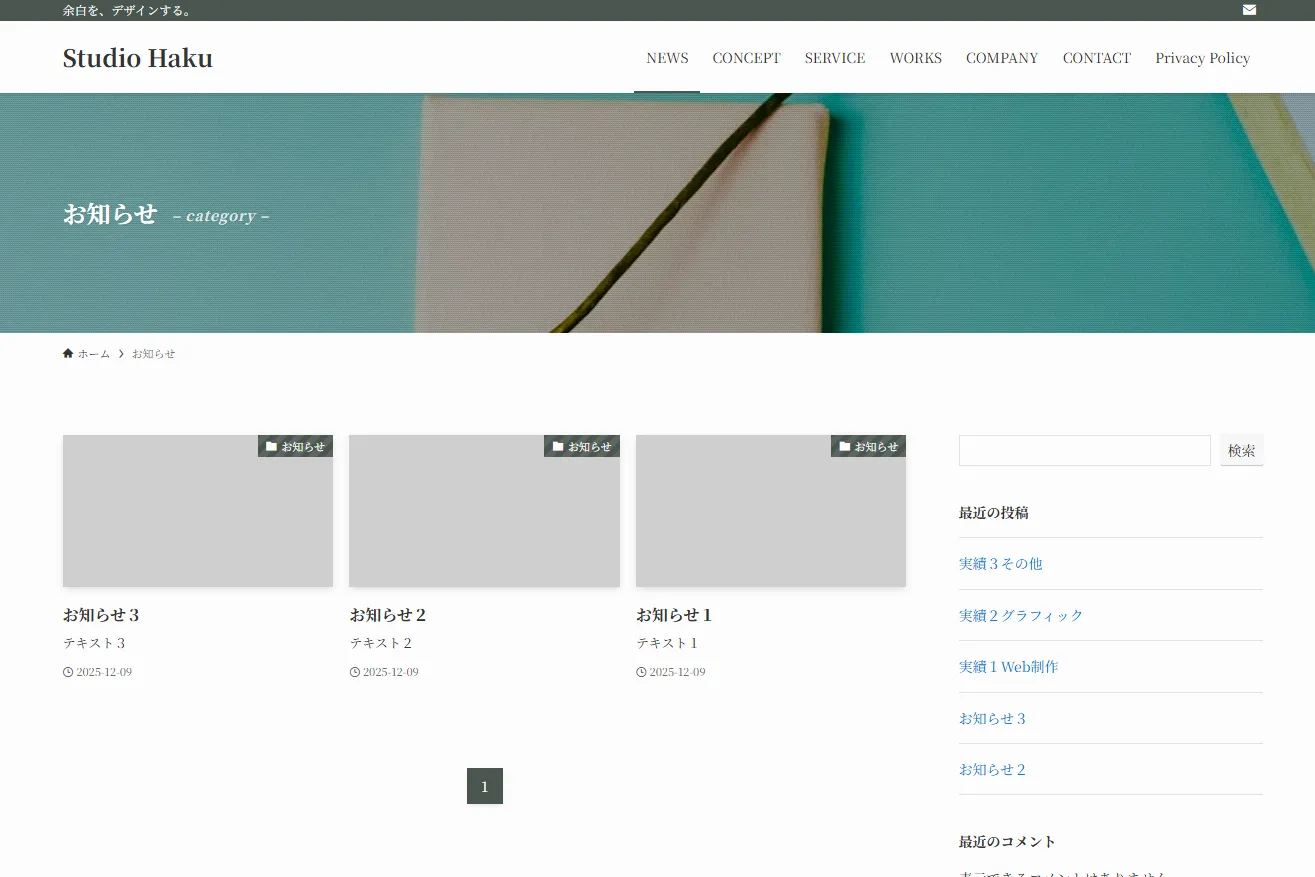Click the envelope icon in the top bar
Image resolution: width=1315 pixels, height=877 pixels.
(x=1248, y=10)
